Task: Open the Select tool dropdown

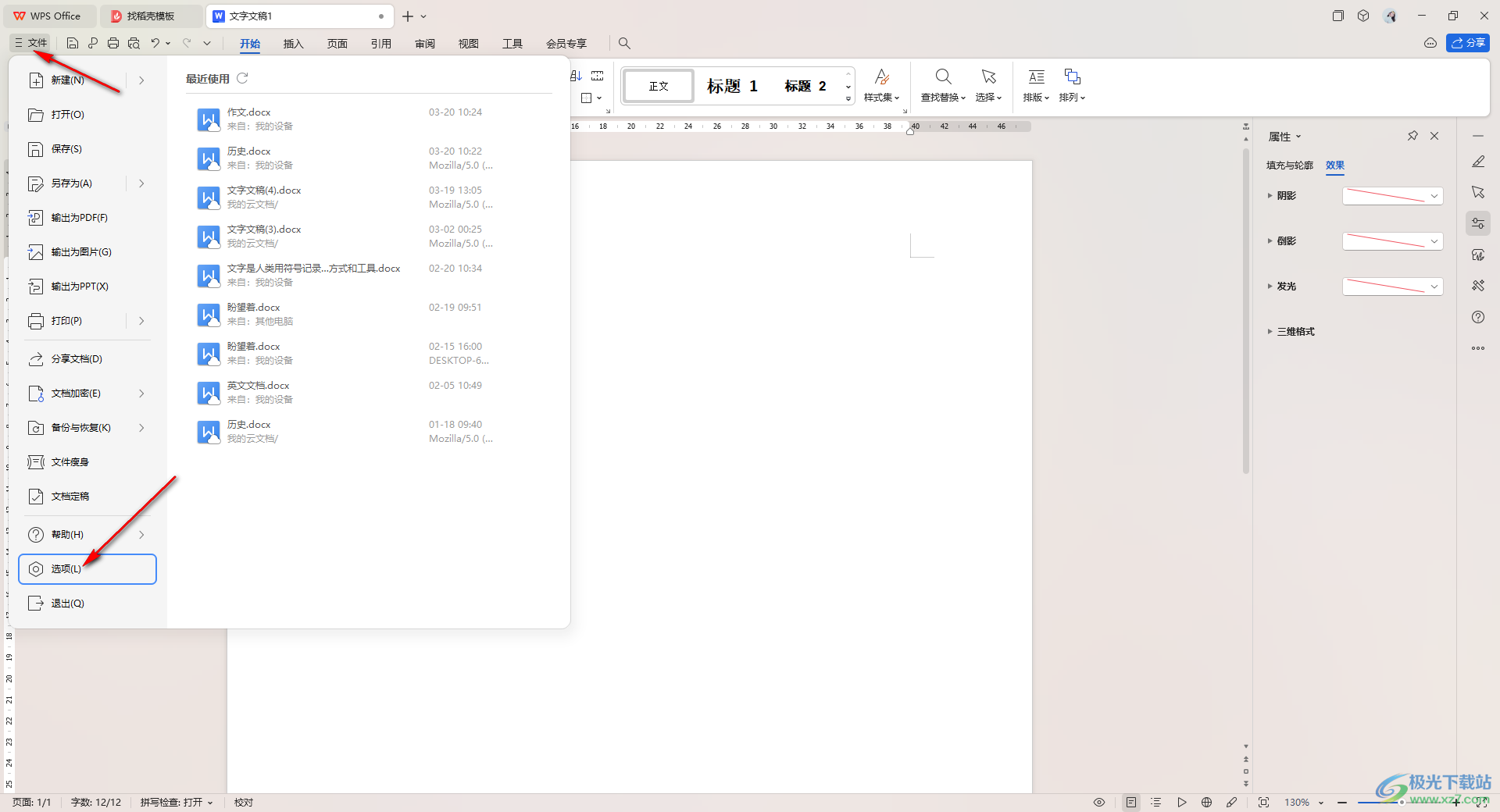Action: tap(988, 85)
